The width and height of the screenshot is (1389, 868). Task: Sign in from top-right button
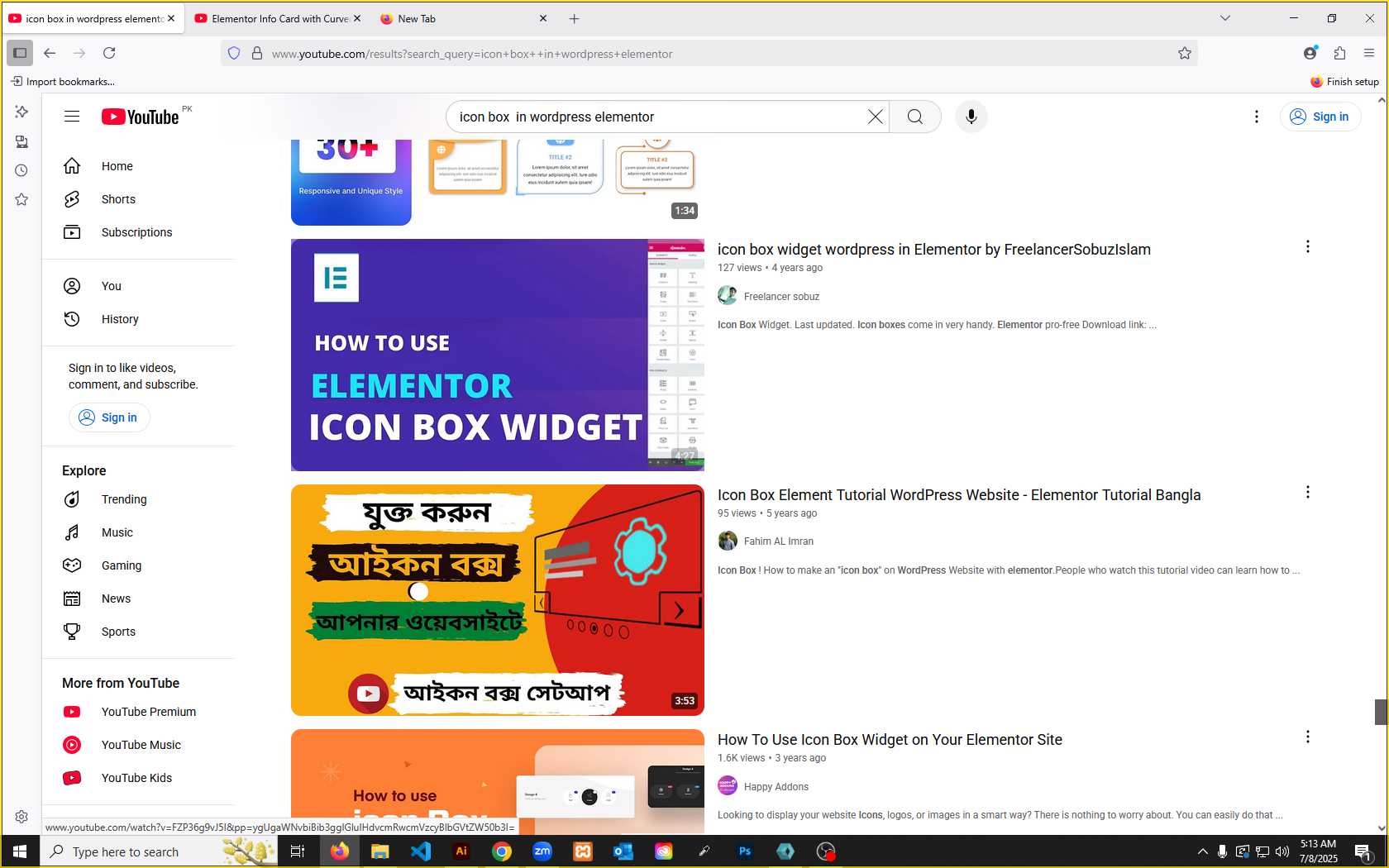pyautogui.click(x=1320, y=117)
